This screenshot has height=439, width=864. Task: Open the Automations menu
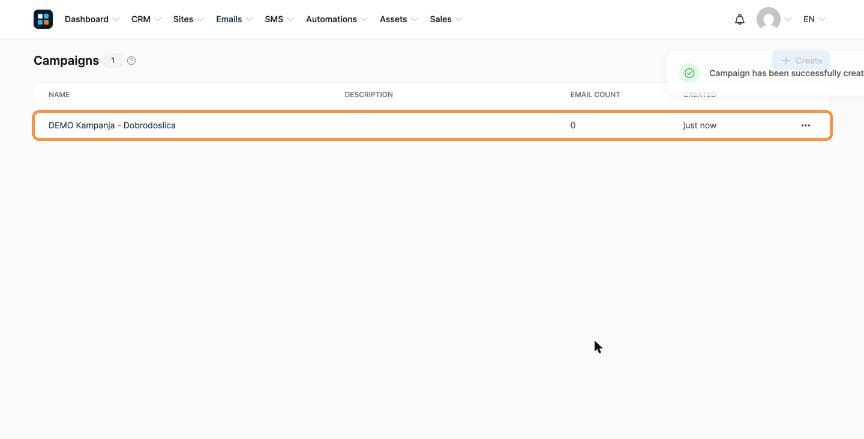coord(336,19)
